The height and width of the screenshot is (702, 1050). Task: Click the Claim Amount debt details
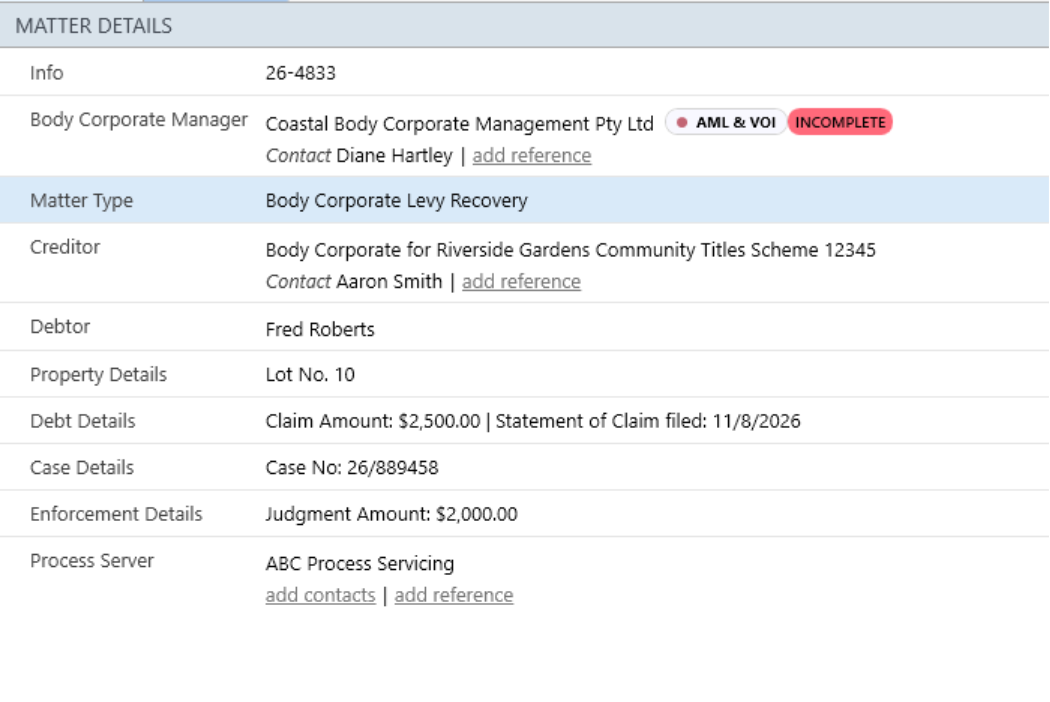[x=373, y=421]
